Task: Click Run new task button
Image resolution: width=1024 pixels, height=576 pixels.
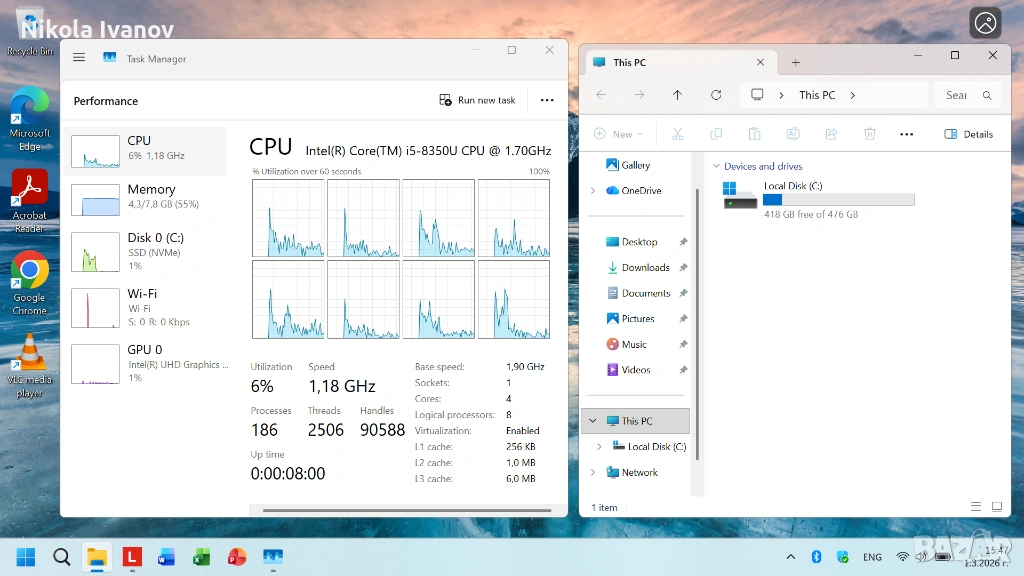Action: [x=477, y=100]
